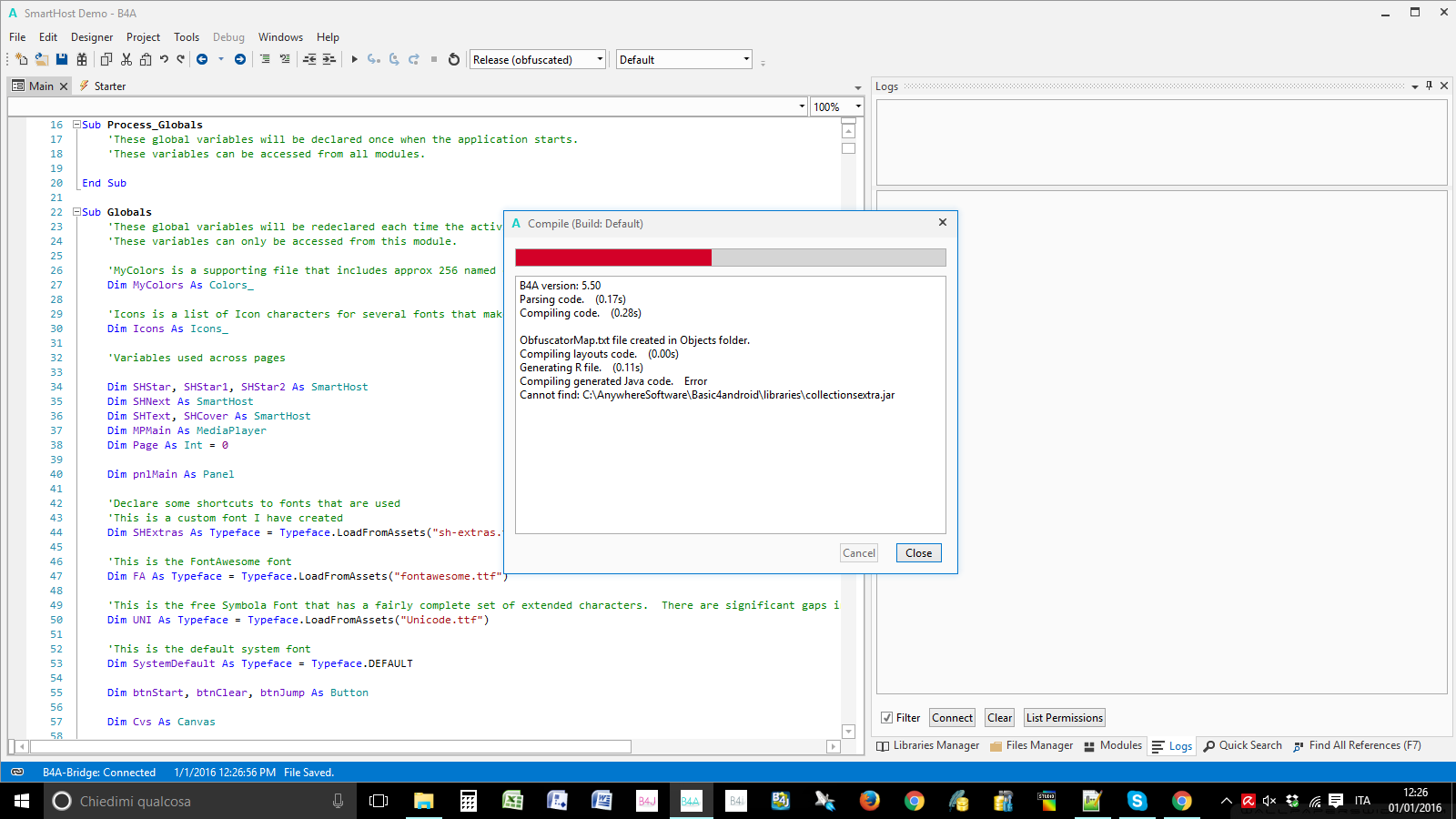Click the Open project folder icon
This screenshot has width=1456, height=819.
click(42, 59)
